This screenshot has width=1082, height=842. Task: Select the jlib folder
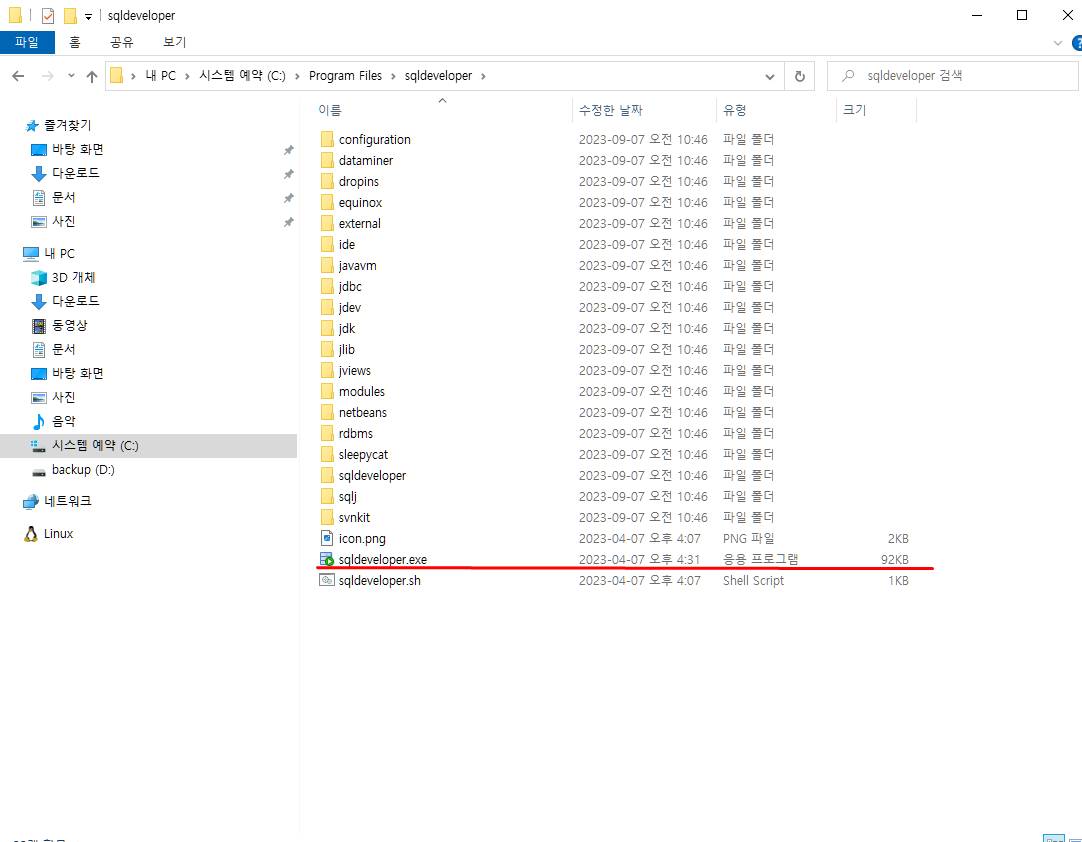pos(346,350)
